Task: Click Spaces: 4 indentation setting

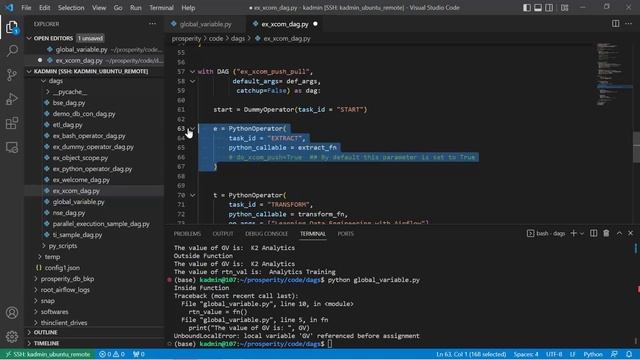Action: [526, 354]
